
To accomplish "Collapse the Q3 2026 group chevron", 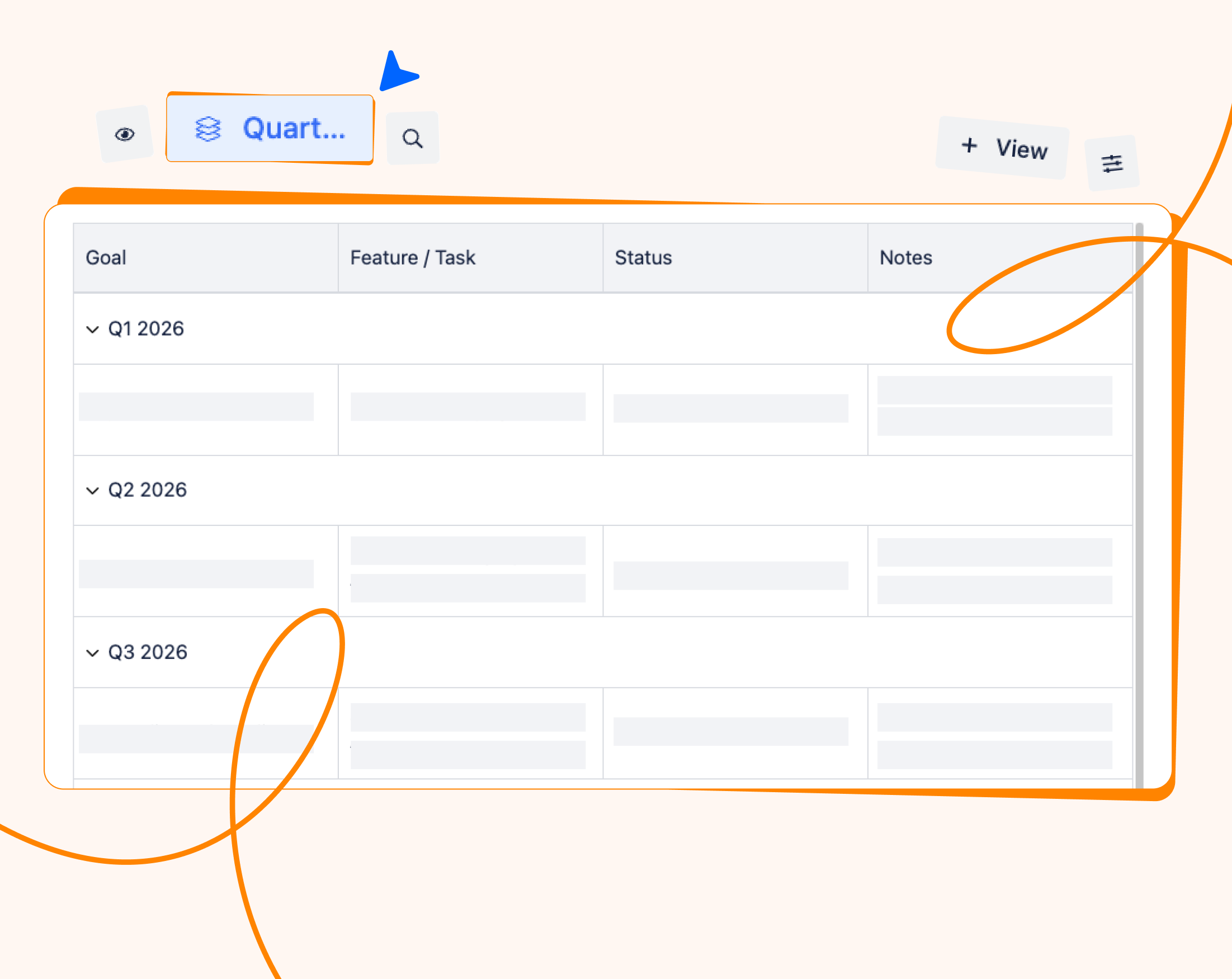I will pyautogui.click(x=93, y=653).
